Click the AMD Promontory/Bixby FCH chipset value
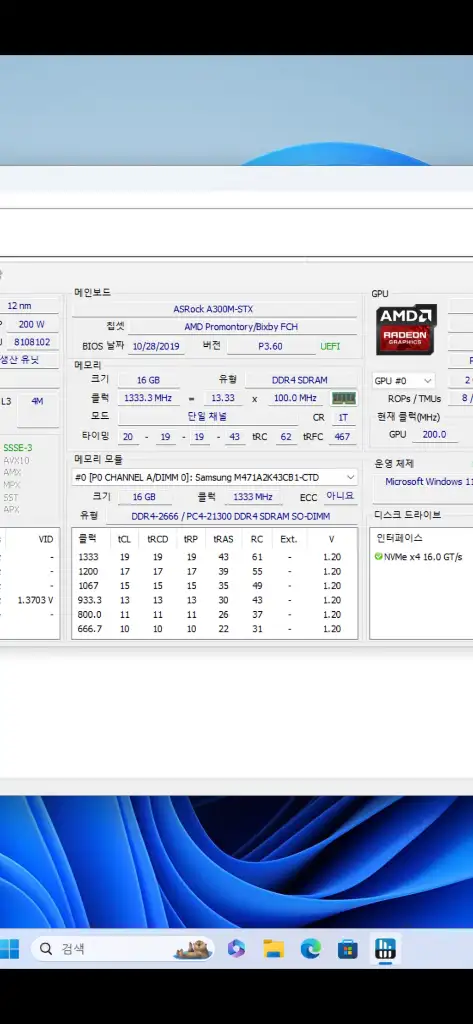473x1024 pixels. point(241,327)
